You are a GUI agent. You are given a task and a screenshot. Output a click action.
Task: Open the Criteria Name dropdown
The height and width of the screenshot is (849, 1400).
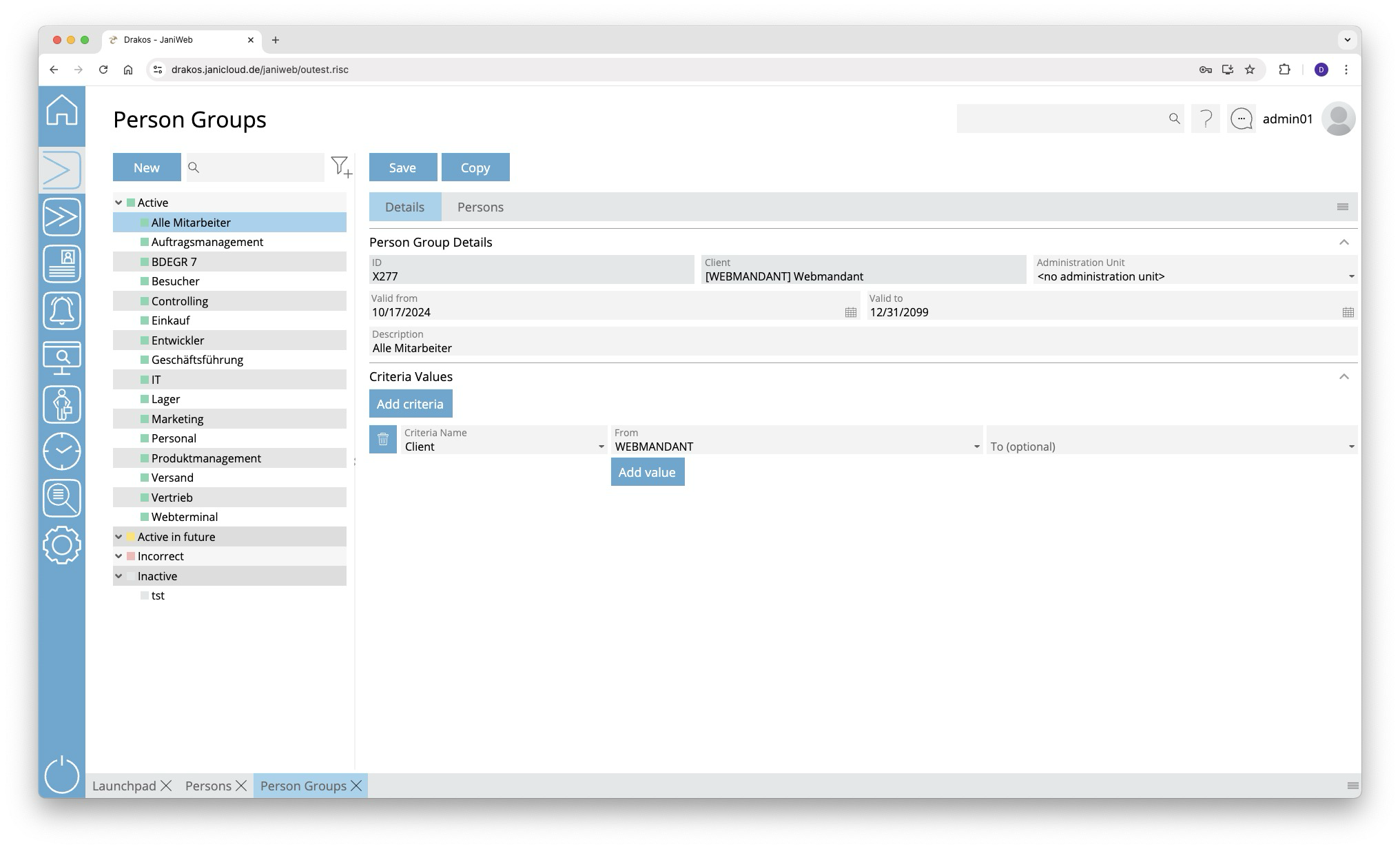(x=601, y=447)
